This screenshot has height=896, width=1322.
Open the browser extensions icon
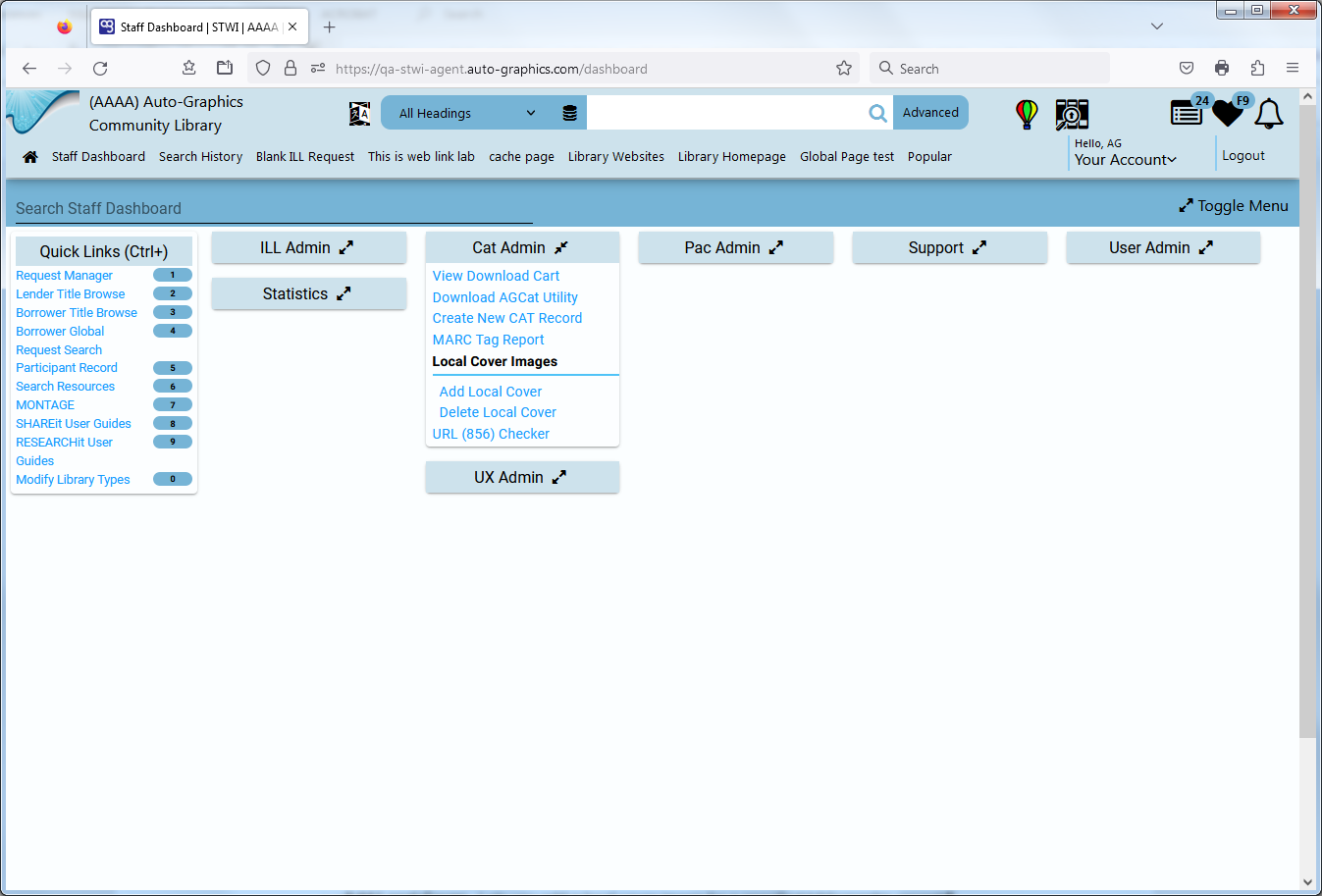point(1257,69)
